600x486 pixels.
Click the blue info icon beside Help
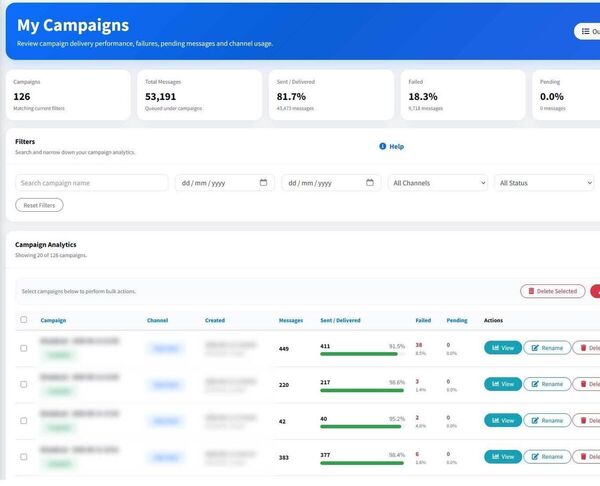point(382,146)
